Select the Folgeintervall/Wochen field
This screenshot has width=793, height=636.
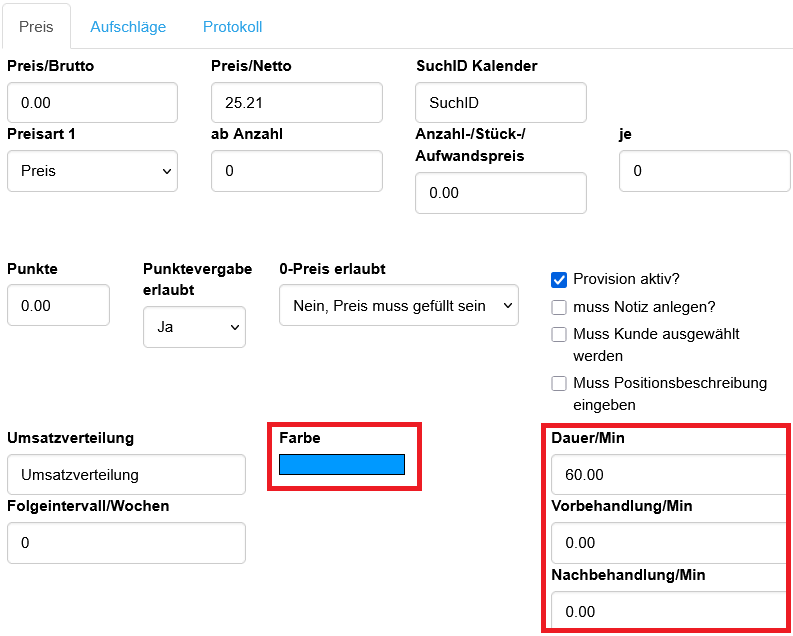[x=125, y=543]
